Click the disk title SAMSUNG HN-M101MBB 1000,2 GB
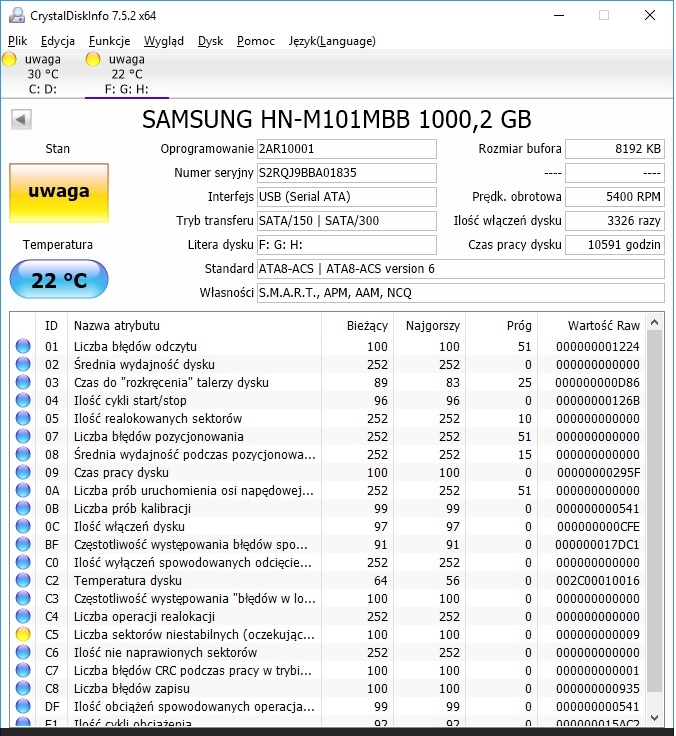This screenshot has height=736, width=676. (337, 119)
